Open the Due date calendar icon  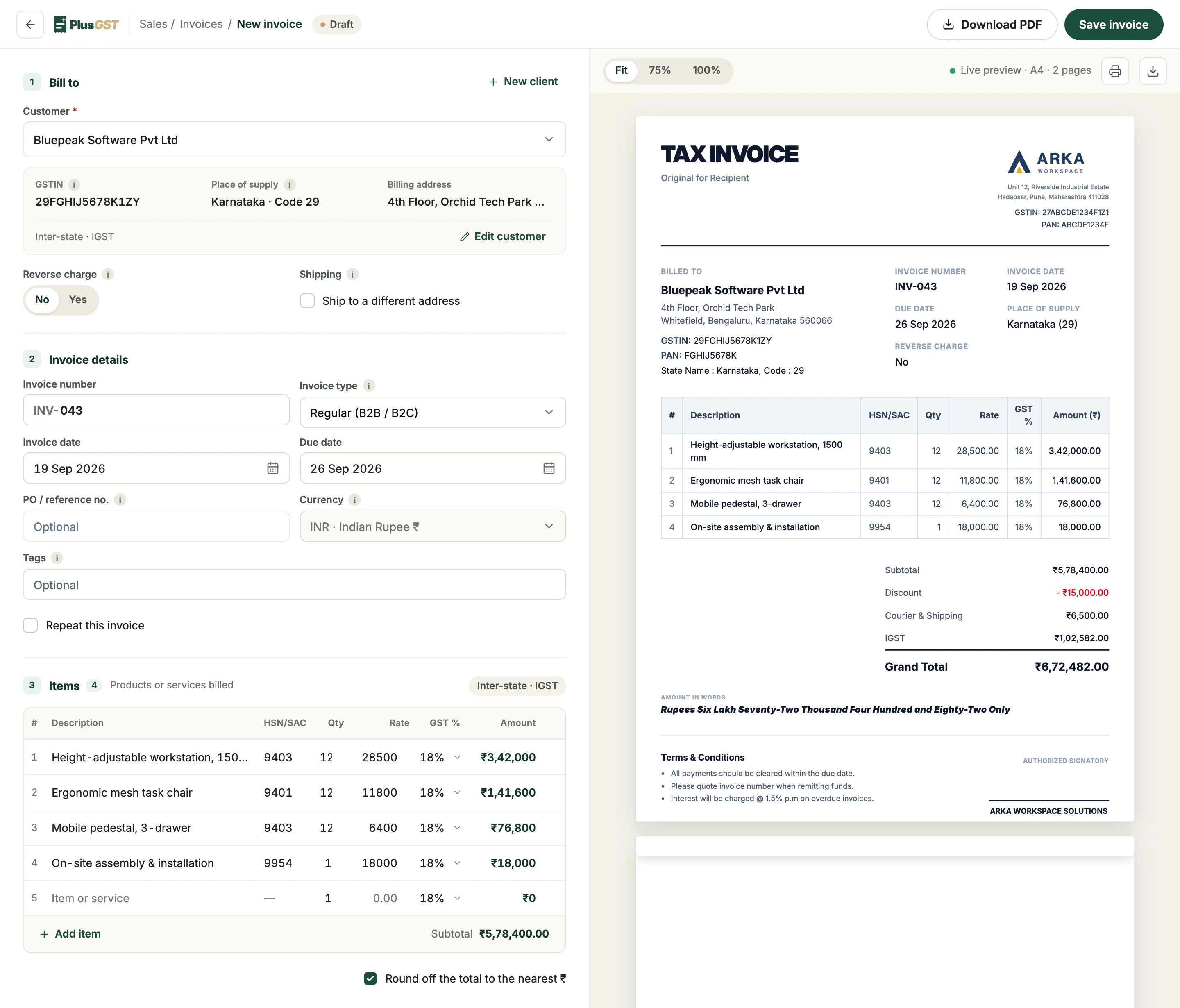point(549,468)
